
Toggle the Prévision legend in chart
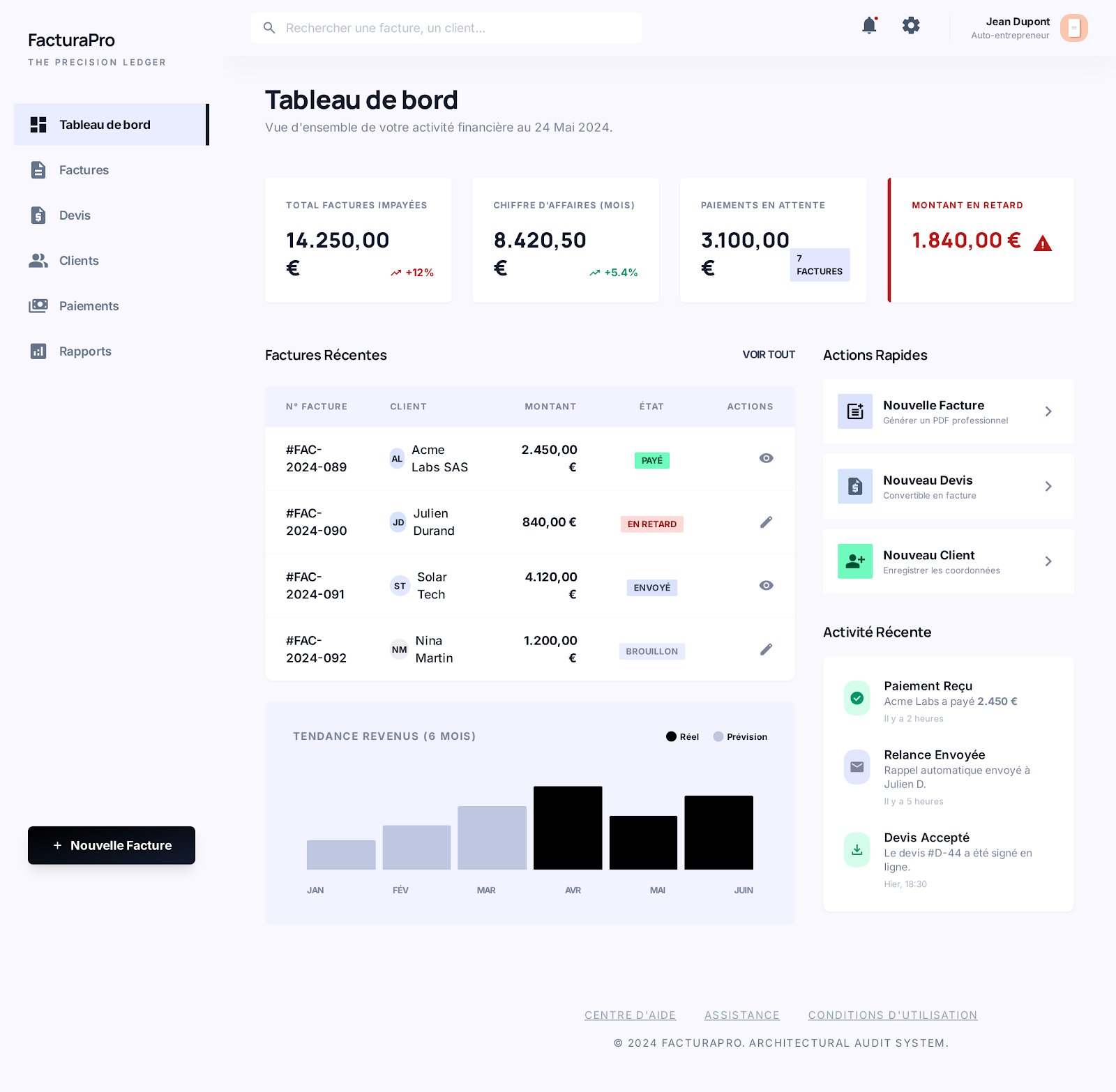tap(740, 737)
